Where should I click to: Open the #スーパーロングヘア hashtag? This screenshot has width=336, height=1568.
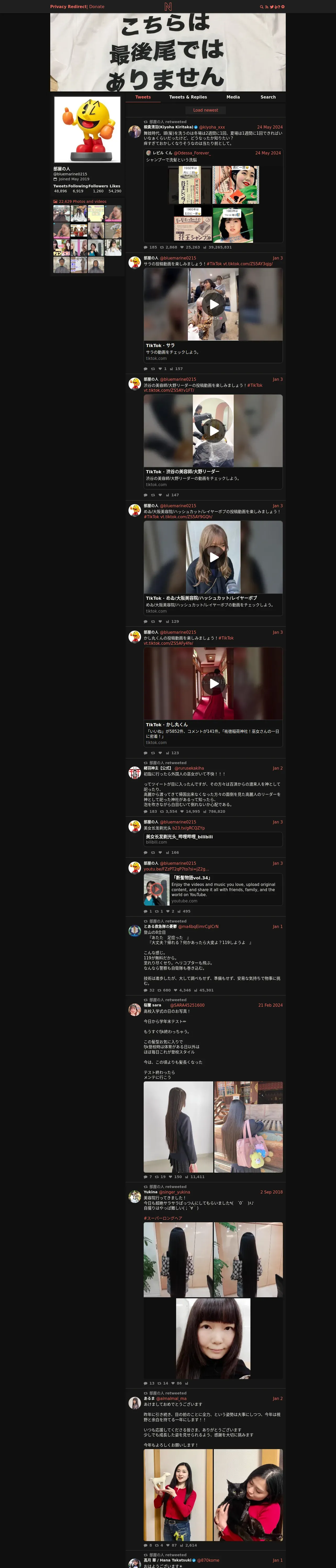163,1218
